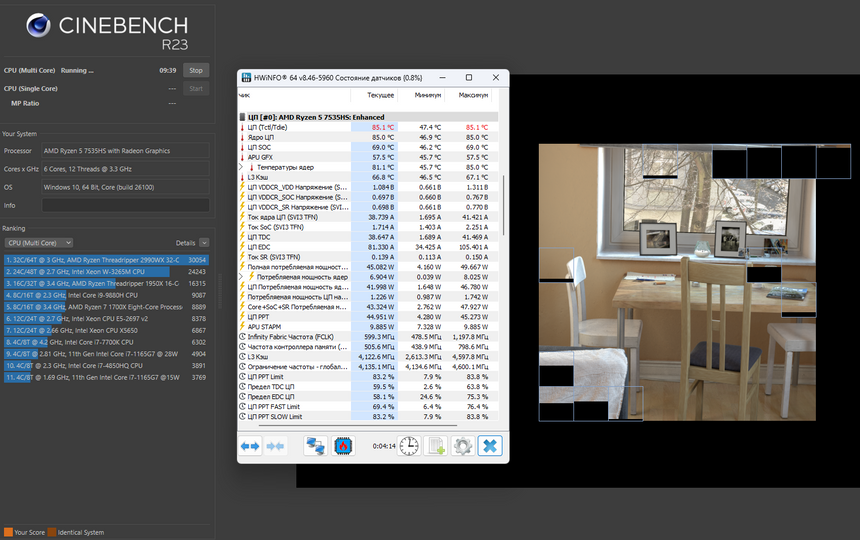This screenshot has width=860, height=540.
Task: Click CPU (Multi Core) test label
Action: coord(30,70)
